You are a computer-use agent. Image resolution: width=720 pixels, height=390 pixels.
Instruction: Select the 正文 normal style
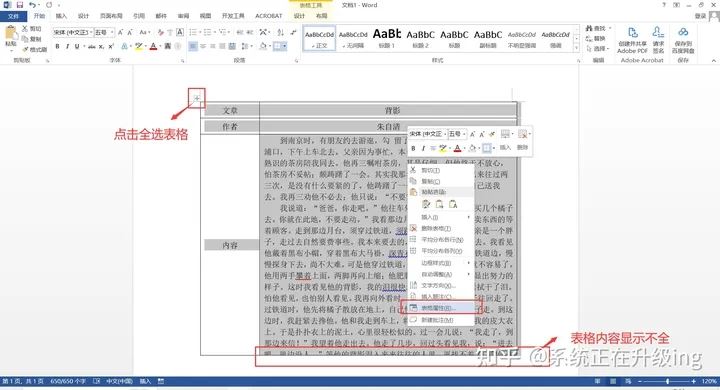tap(319, 38)
